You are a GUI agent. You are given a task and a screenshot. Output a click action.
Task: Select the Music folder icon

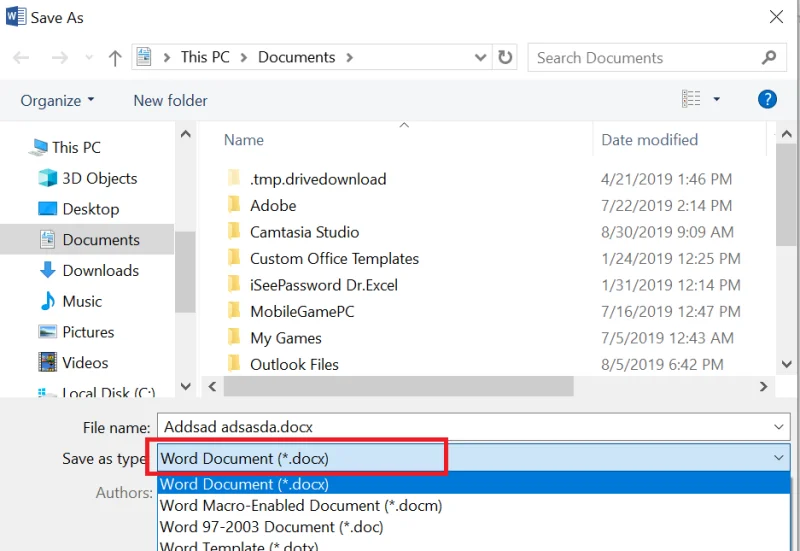coord(47,302)
